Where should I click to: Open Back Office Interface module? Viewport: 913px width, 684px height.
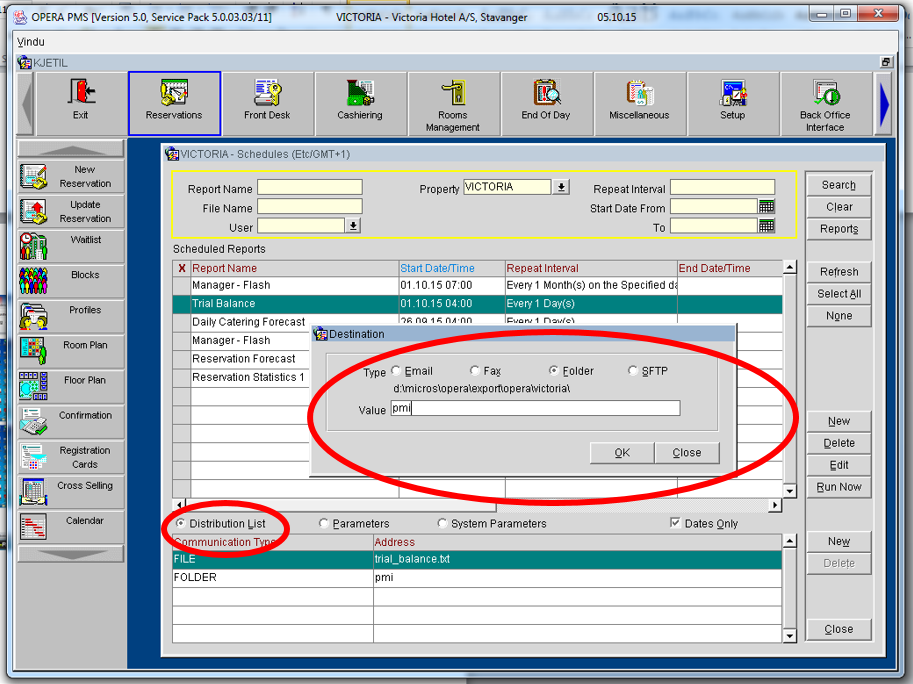(x=825, y=104)
